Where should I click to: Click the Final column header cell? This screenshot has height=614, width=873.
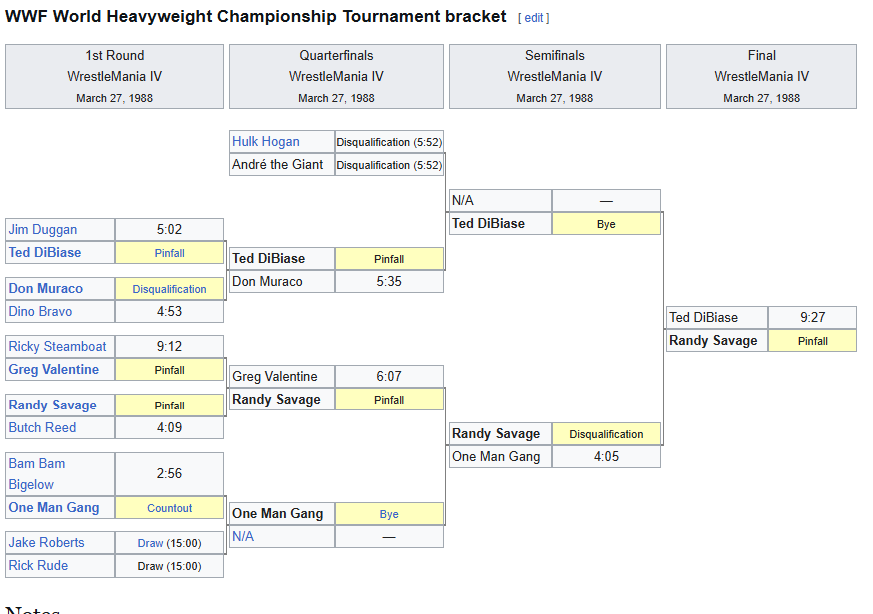(761, 76)
